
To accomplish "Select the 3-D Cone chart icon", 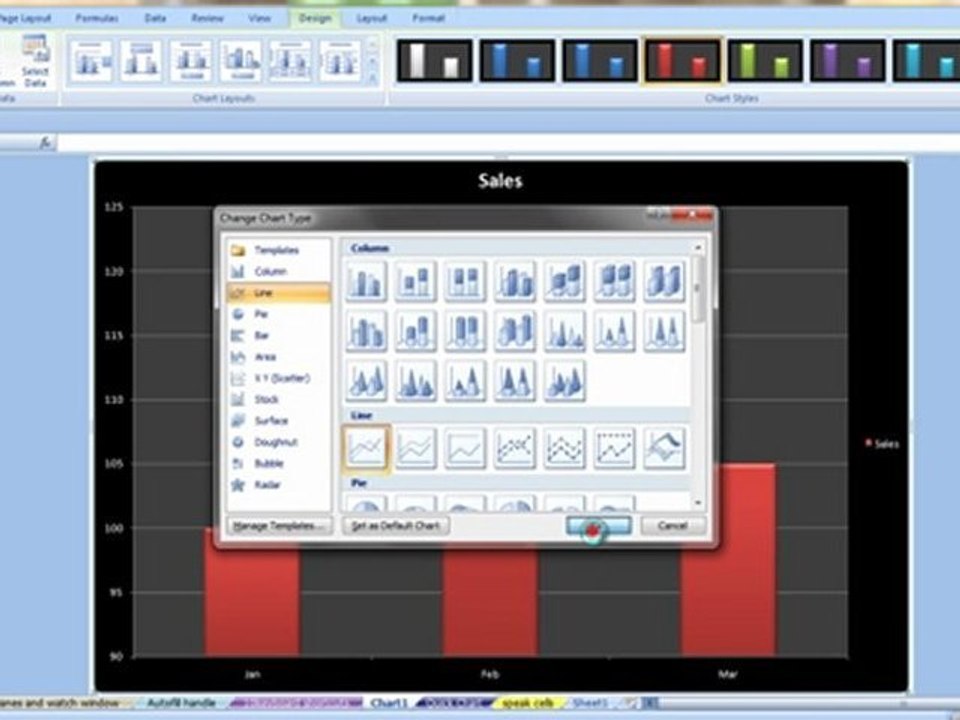I will [x=366, y=381].
